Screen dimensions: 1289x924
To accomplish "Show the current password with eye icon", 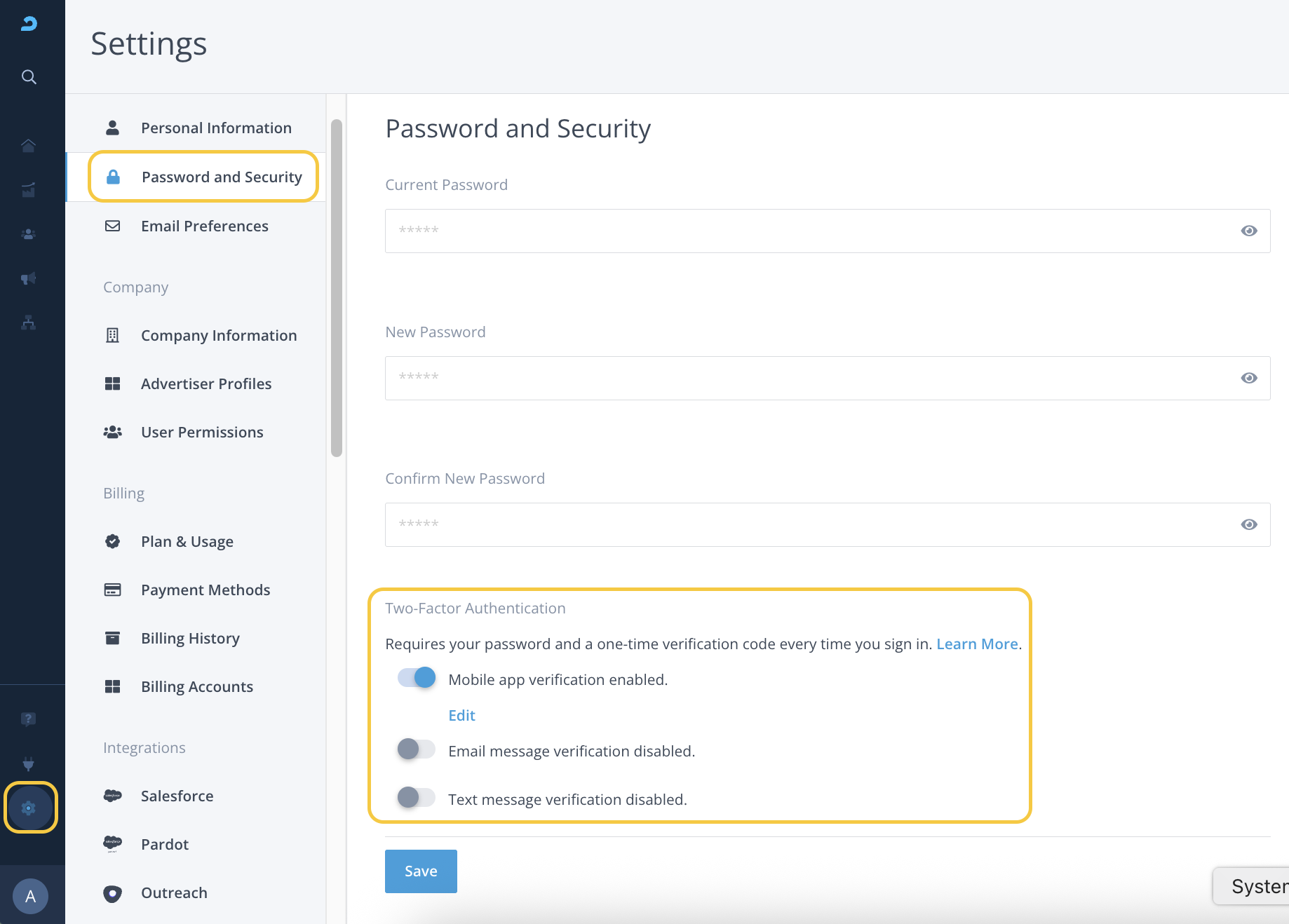I will [1248, 231].
